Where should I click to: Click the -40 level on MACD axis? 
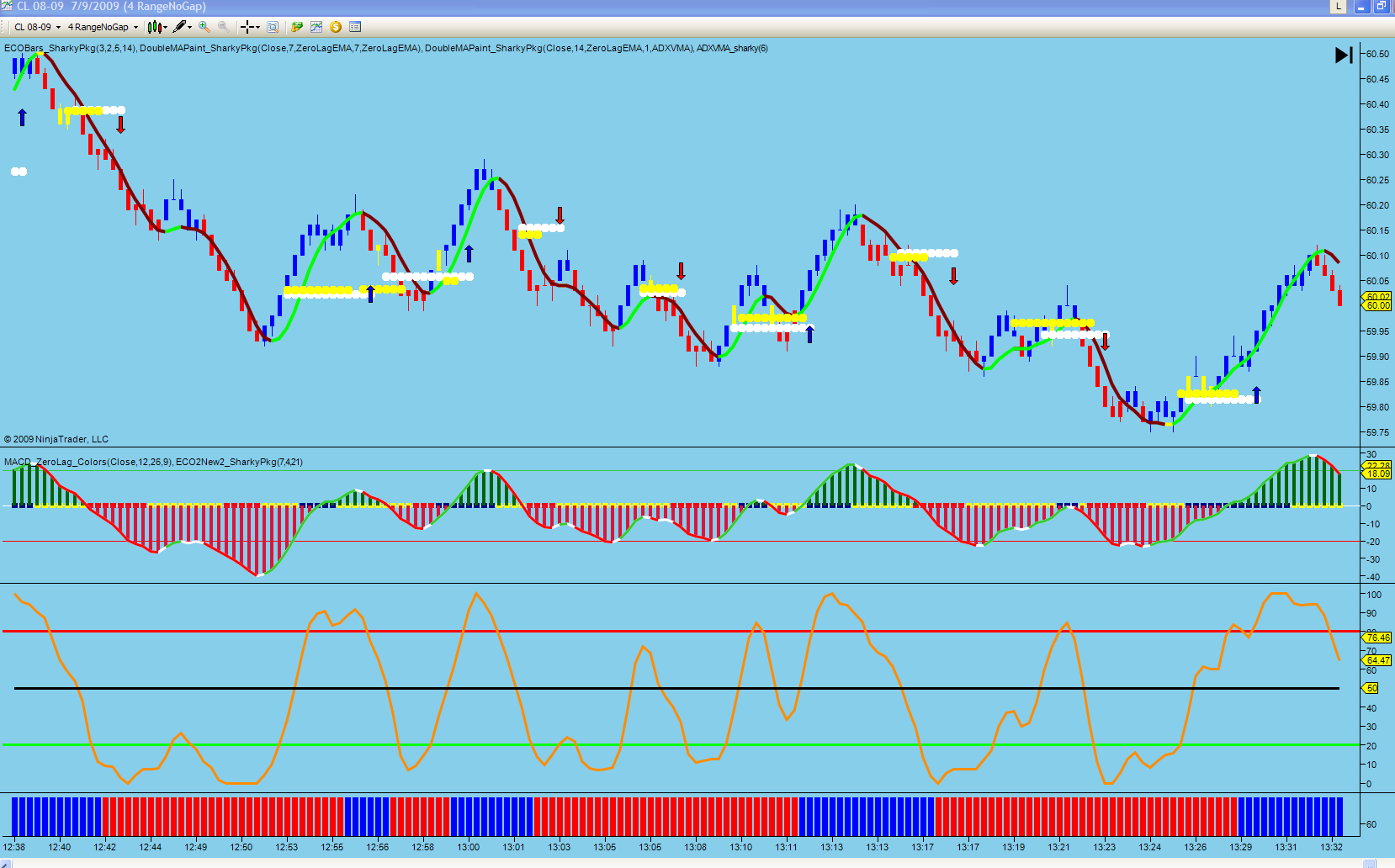point(1372,577)
